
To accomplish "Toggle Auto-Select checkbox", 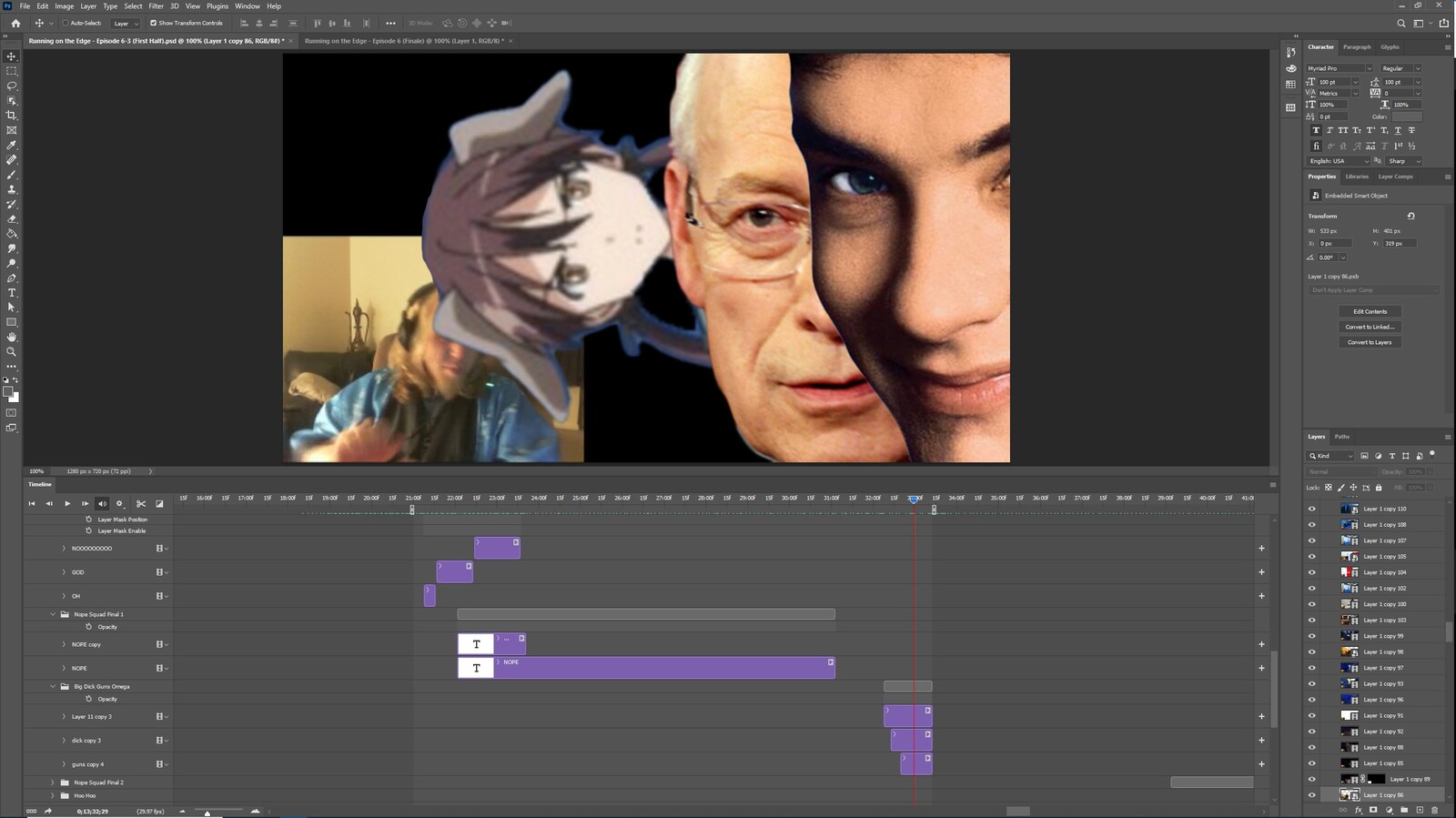I will click(x=66, y=23).
